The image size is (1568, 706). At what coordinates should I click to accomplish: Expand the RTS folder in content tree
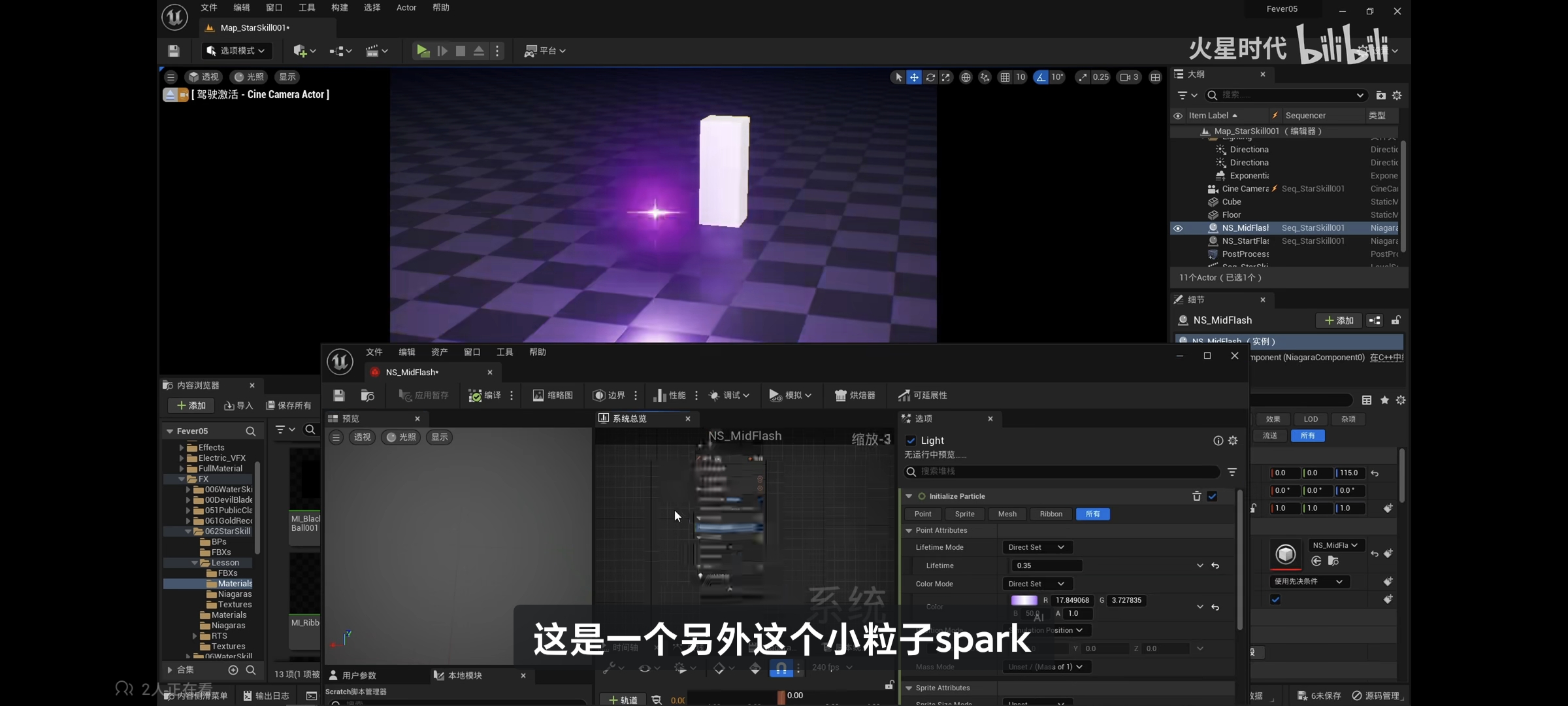click(195, 636)
